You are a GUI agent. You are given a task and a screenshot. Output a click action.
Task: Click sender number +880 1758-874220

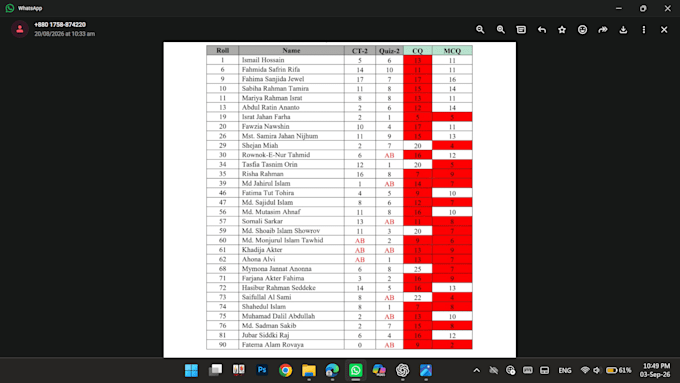[60, 25]
